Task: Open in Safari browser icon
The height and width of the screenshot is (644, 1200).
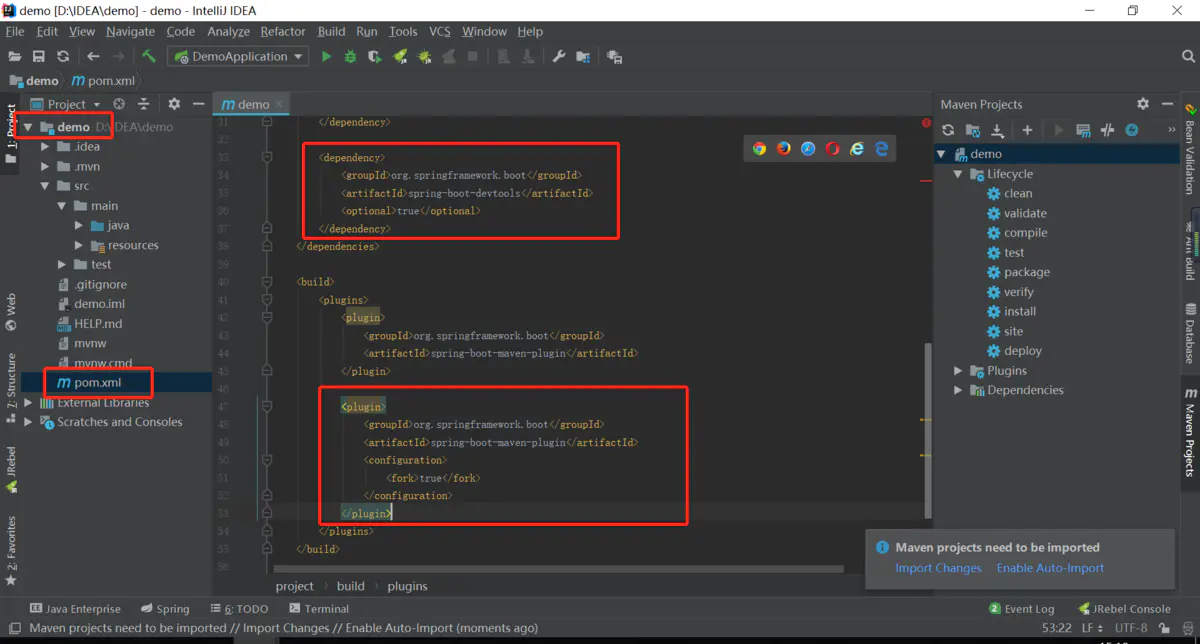Action: point(808,149)
